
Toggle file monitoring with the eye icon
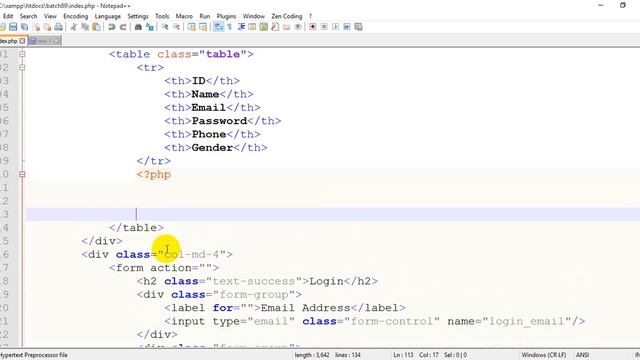(298, 27)
